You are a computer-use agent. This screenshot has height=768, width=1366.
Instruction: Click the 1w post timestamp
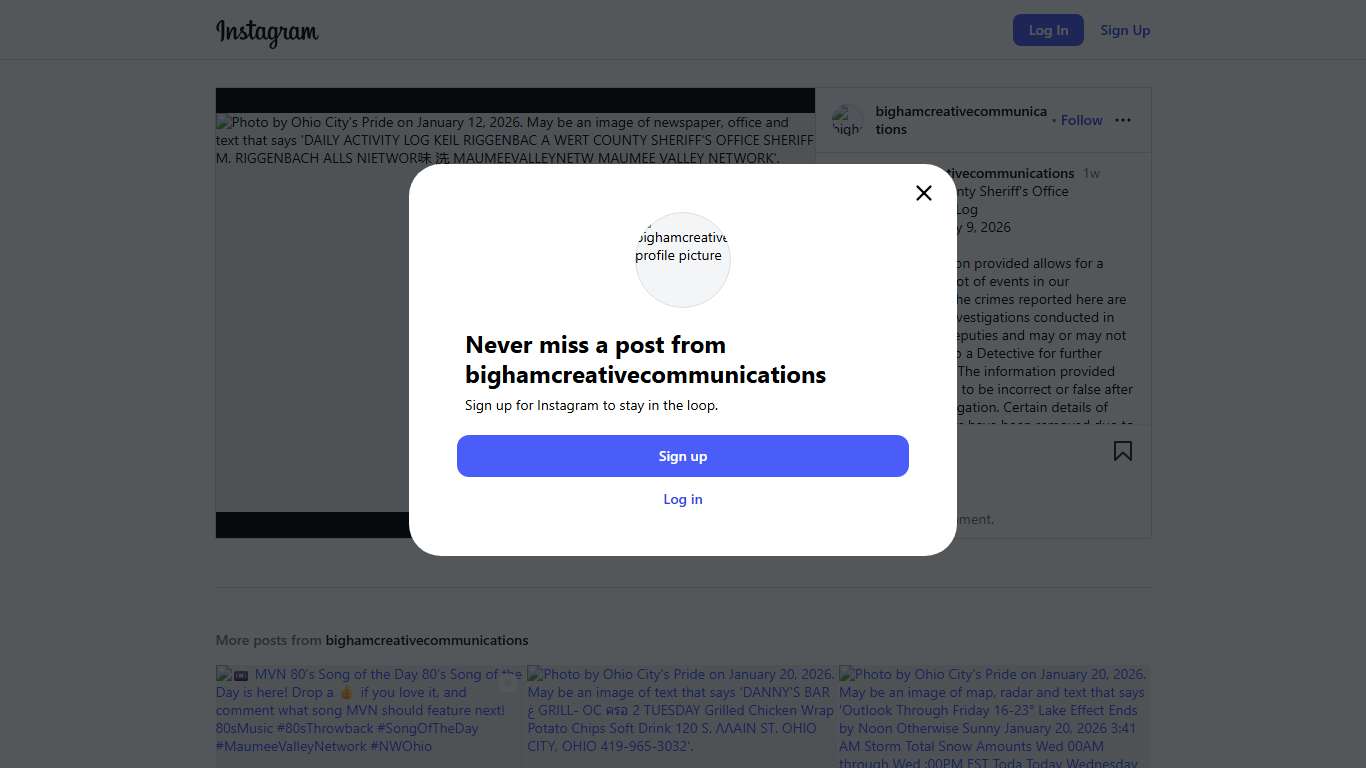click(x=1091, y=173)
